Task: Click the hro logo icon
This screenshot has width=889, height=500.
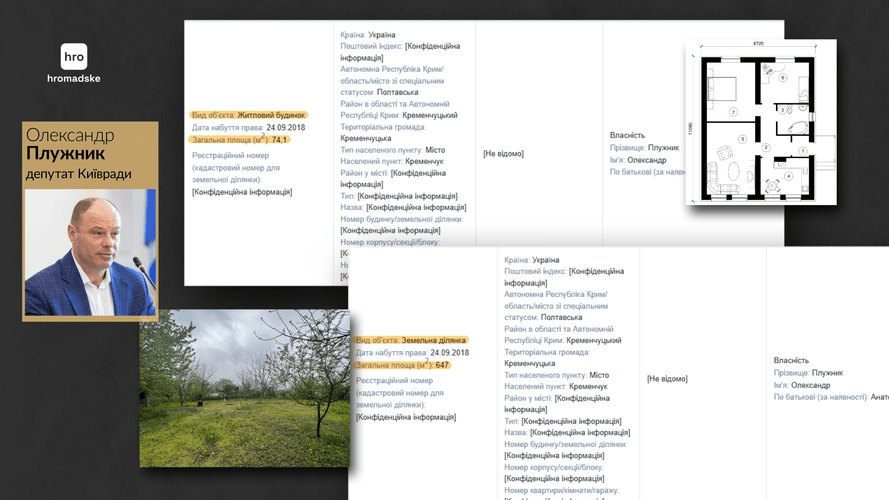Action: [x=74, y=57]
